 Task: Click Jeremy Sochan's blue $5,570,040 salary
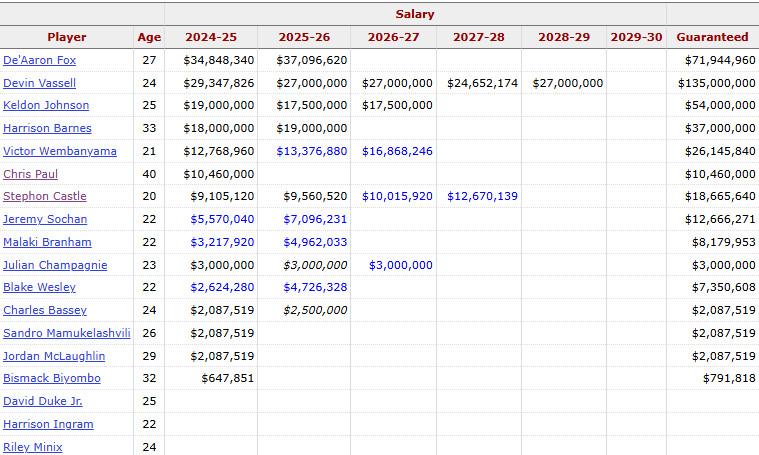pyautogui.click(x=222, y=219)
